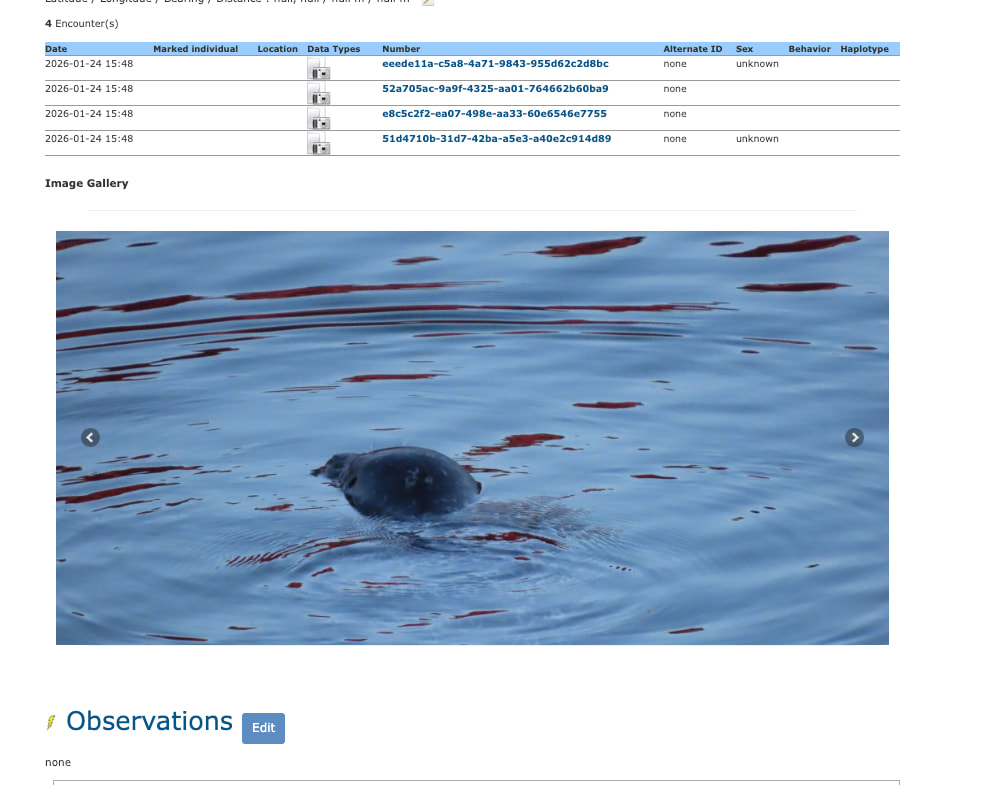
Task: Click the camera icon for encounter 52a705ac
Action: pyautogui.click(x=320, y=96)
